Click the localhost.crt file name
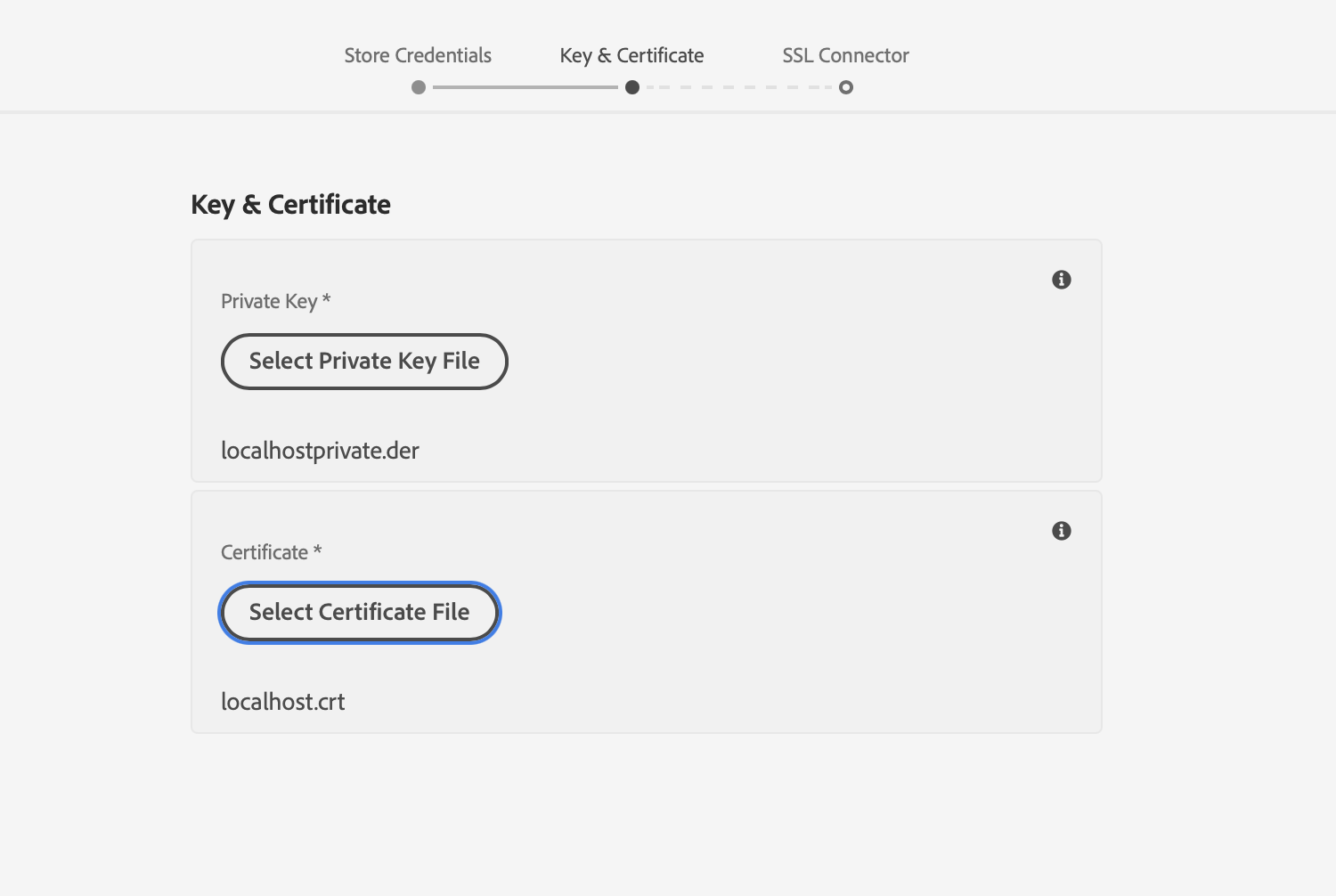This screenshot has height=896, width=1336. pos(282,702)
